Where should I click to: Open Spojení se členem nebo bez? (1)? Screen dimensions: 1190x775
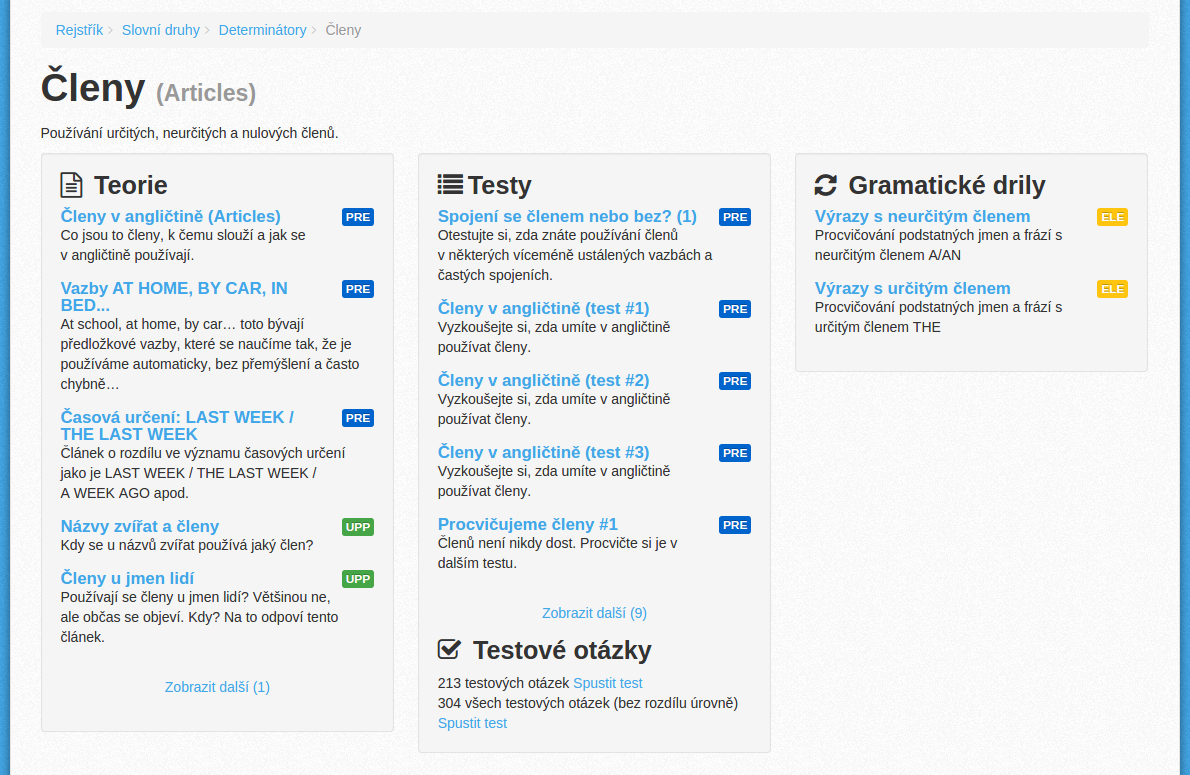(567, 216)
